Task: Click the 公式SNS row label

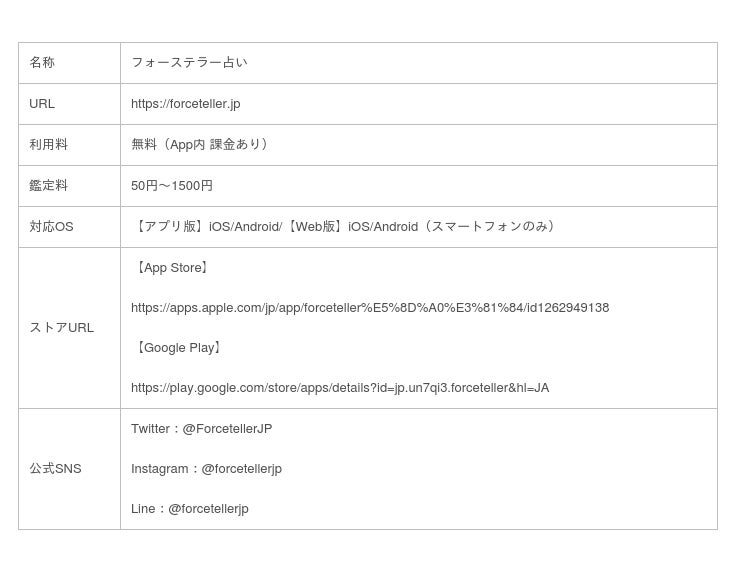Action: tap(55, 469)
